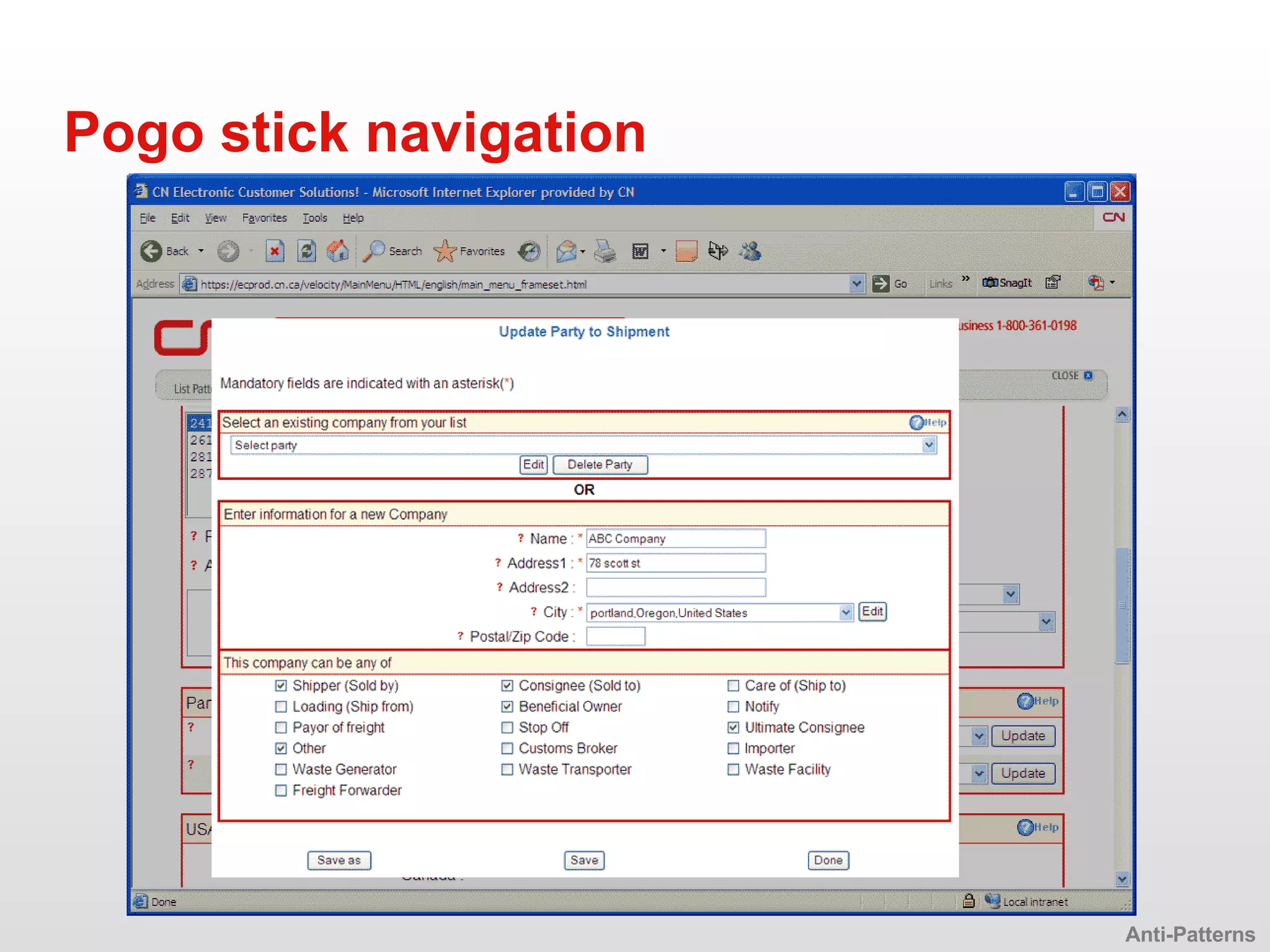The height and width of the screenshot is (952, 1270).
Task: Open the Favorites star button
Action: click(x=469, y=251)
